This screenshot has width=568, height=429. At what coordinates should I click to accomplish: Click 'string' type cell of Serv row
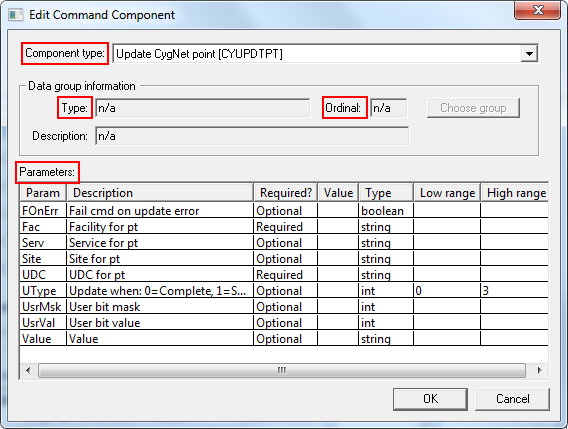[x=386, y=242]
